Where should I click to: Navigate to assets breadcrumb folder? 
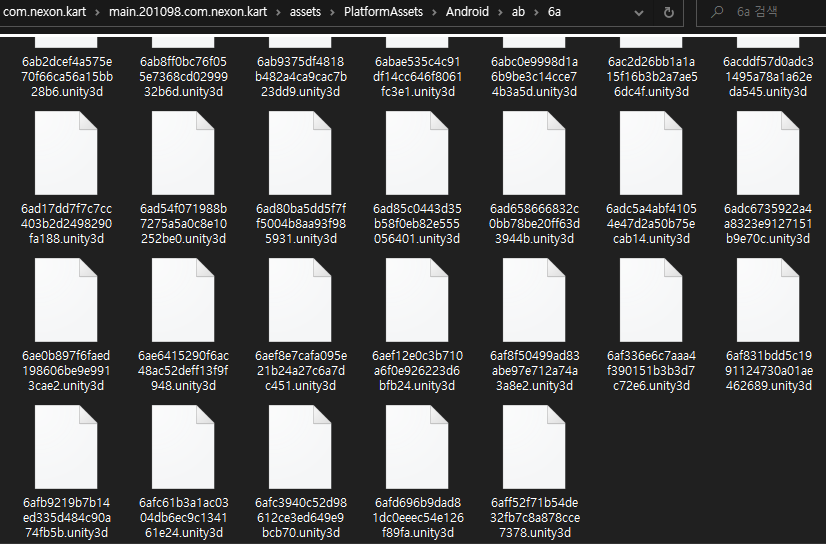point(305,12)
